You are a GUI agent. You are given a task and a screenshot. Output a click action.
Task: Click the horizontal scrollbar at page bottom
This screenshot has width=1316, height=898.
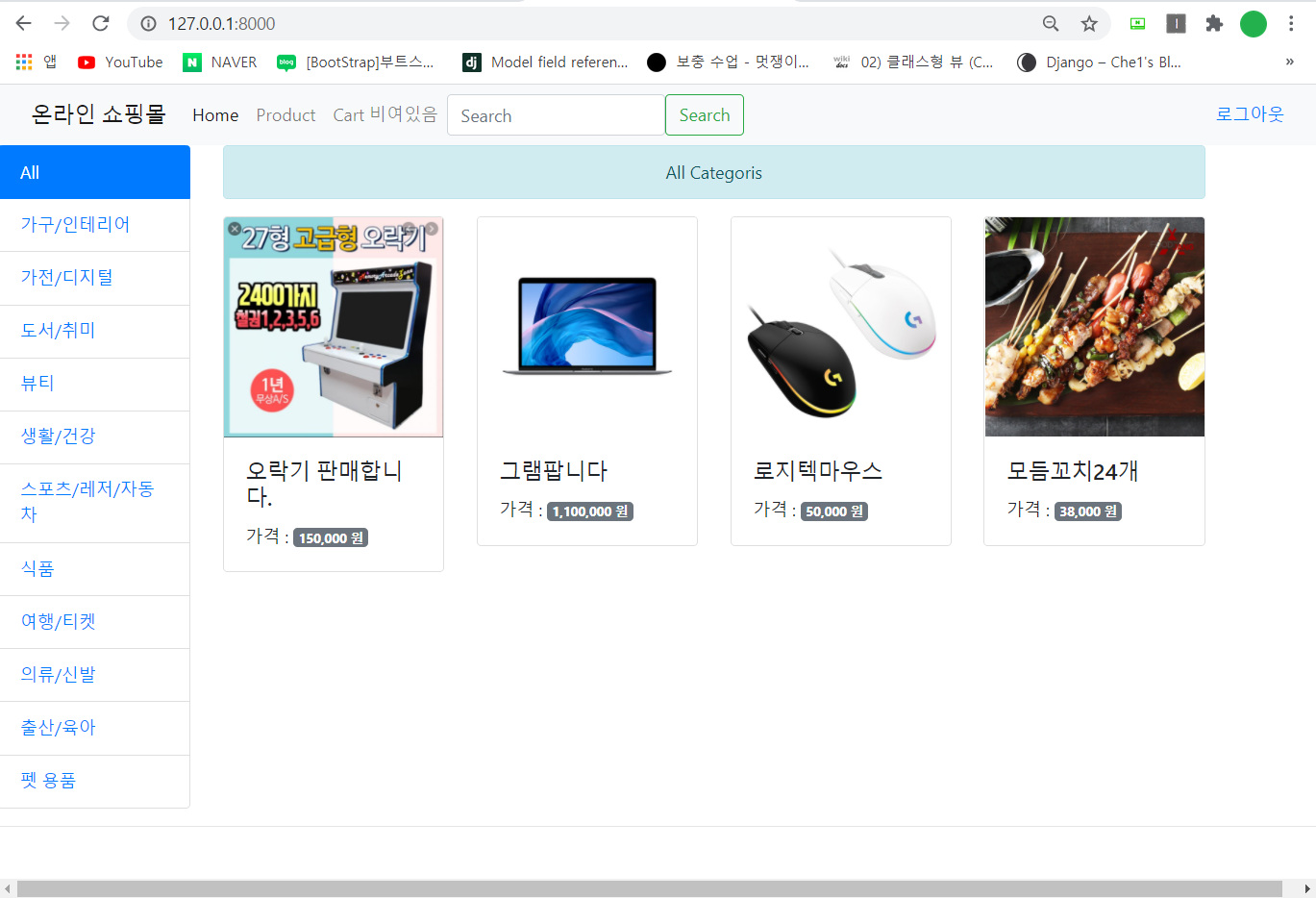650,888
